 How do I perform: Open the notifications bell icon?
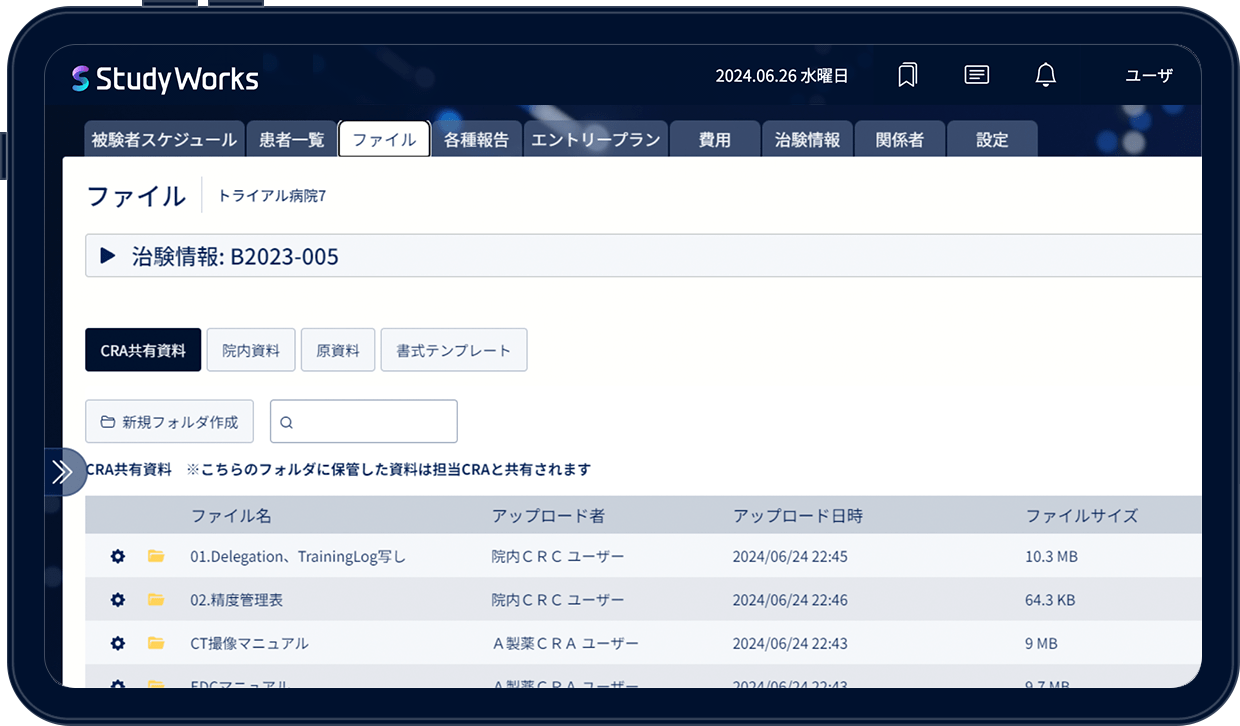click(1045, 75)
